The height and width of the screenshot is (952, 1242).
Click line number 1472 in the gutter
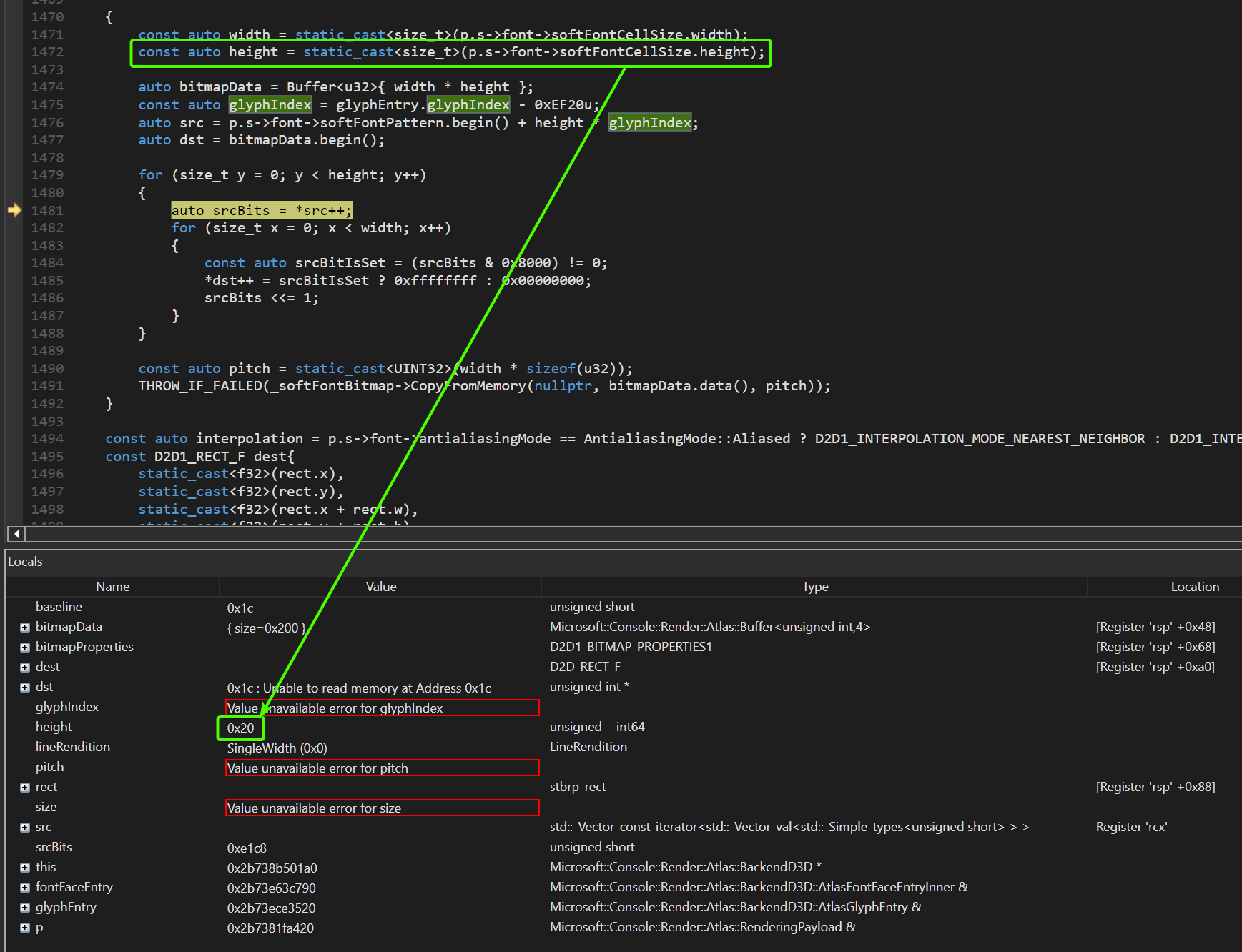[46, 51]
